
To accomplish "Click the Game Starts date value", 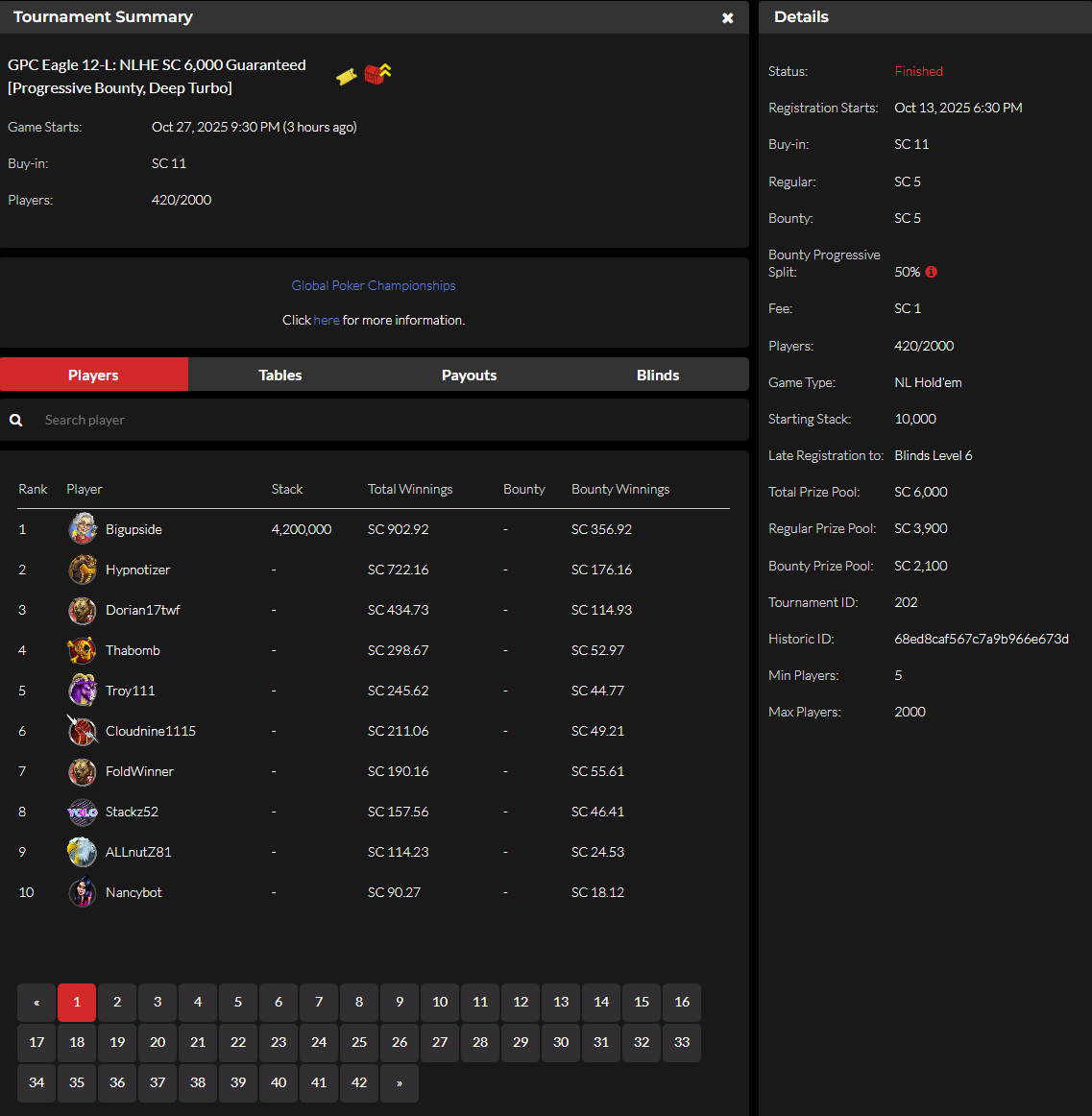I will point(255,127).
